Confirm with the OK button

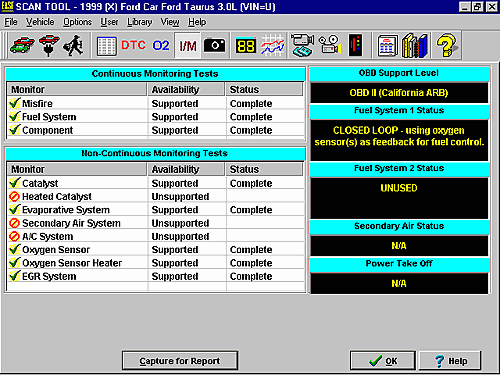[383, 361]
